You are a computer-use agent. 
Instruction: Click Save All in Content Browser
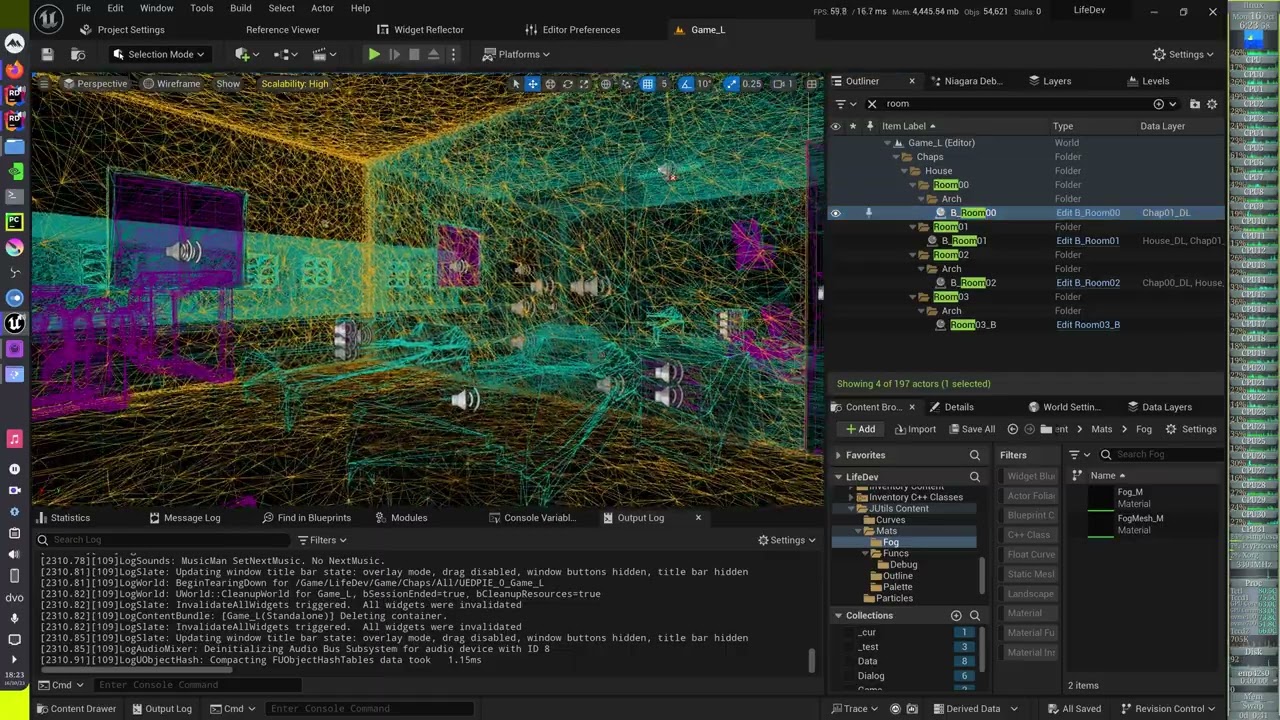[x=970, y=429]
